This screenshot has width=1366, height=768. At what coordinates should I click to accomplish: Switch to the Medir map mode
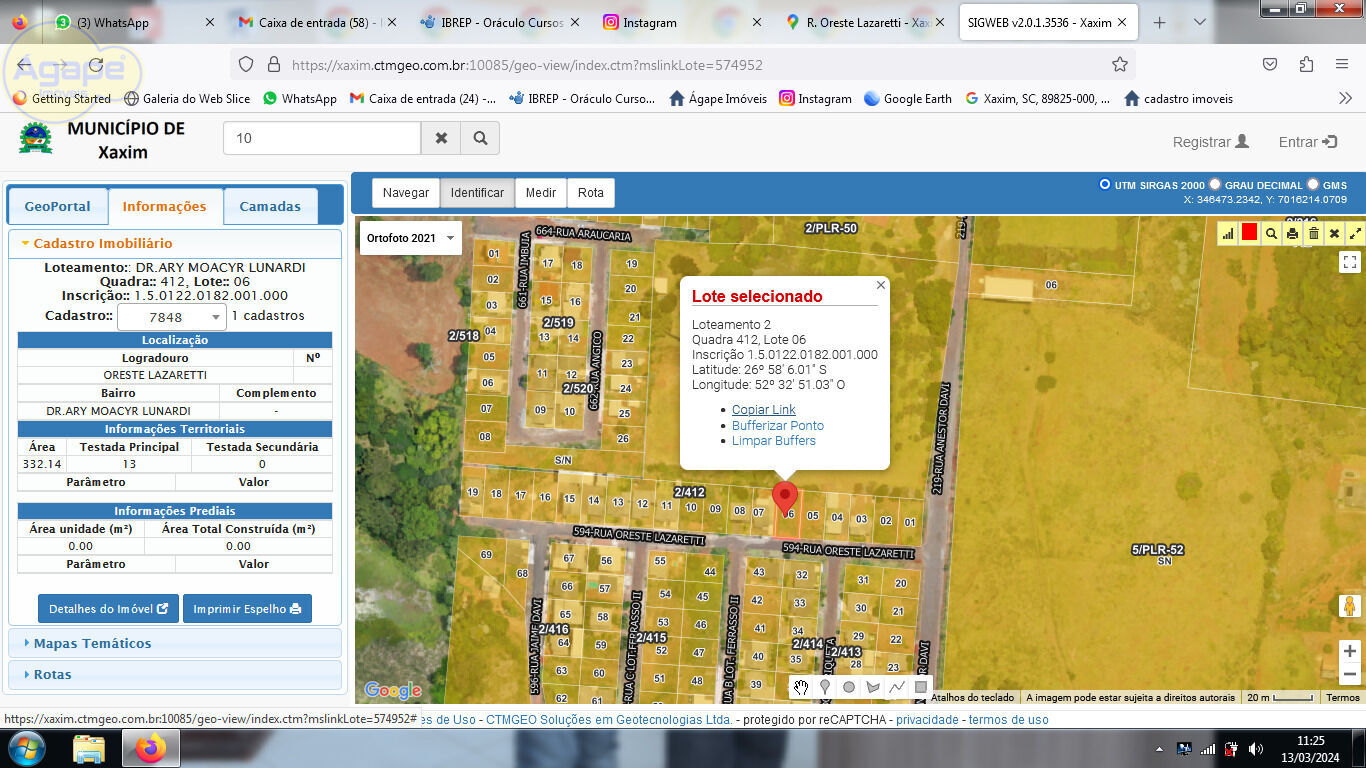(541, 193)
